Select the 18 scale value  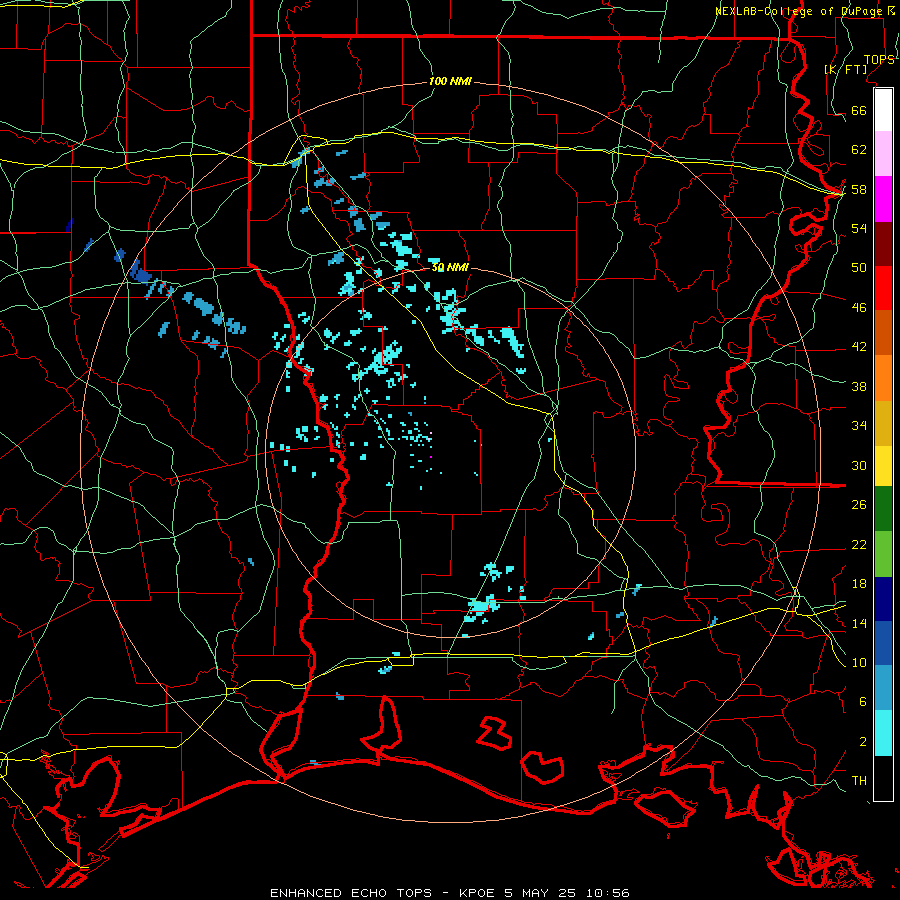tap(859, 584)
